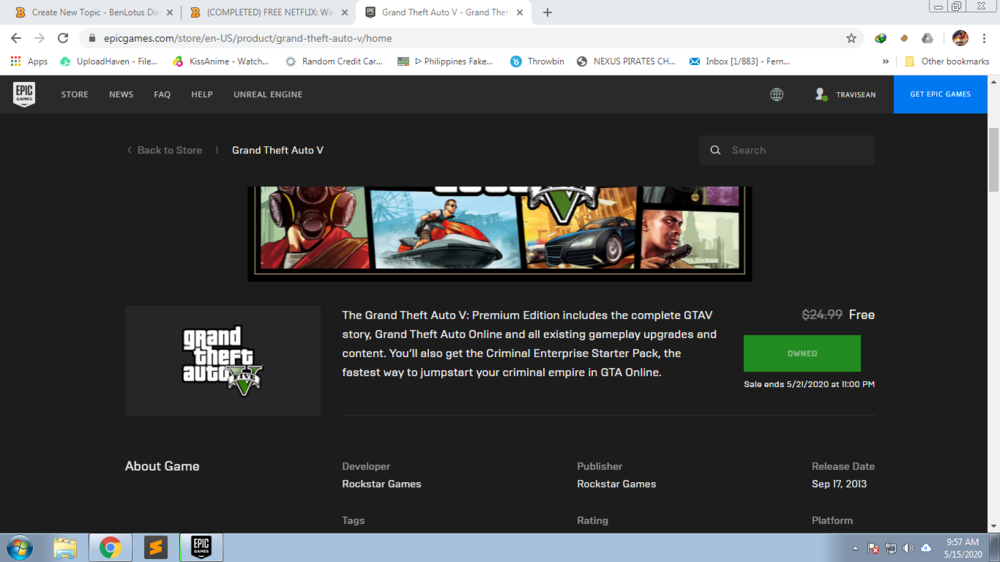Open the language globe icon
This screenshot has height=562, width=1000.
(776, 94)
